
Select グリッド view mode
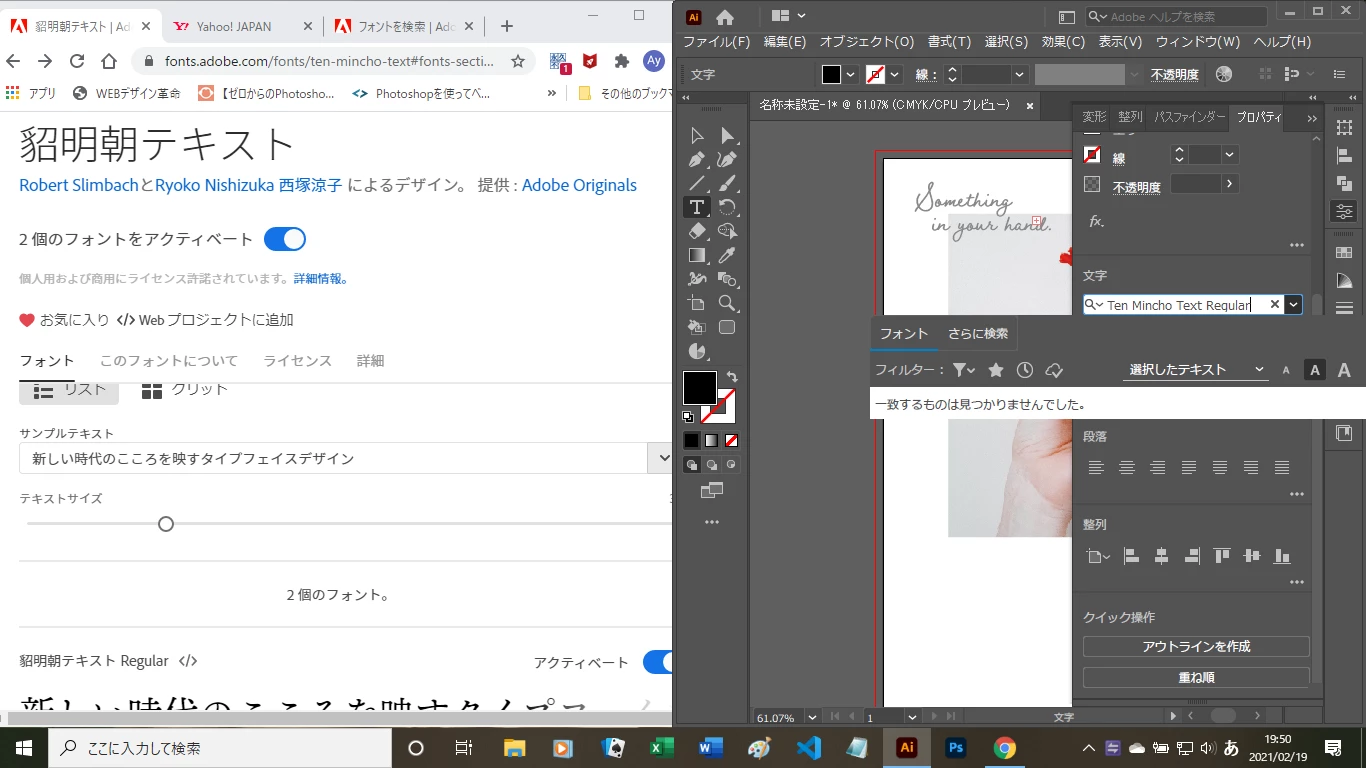coord(185,390)
